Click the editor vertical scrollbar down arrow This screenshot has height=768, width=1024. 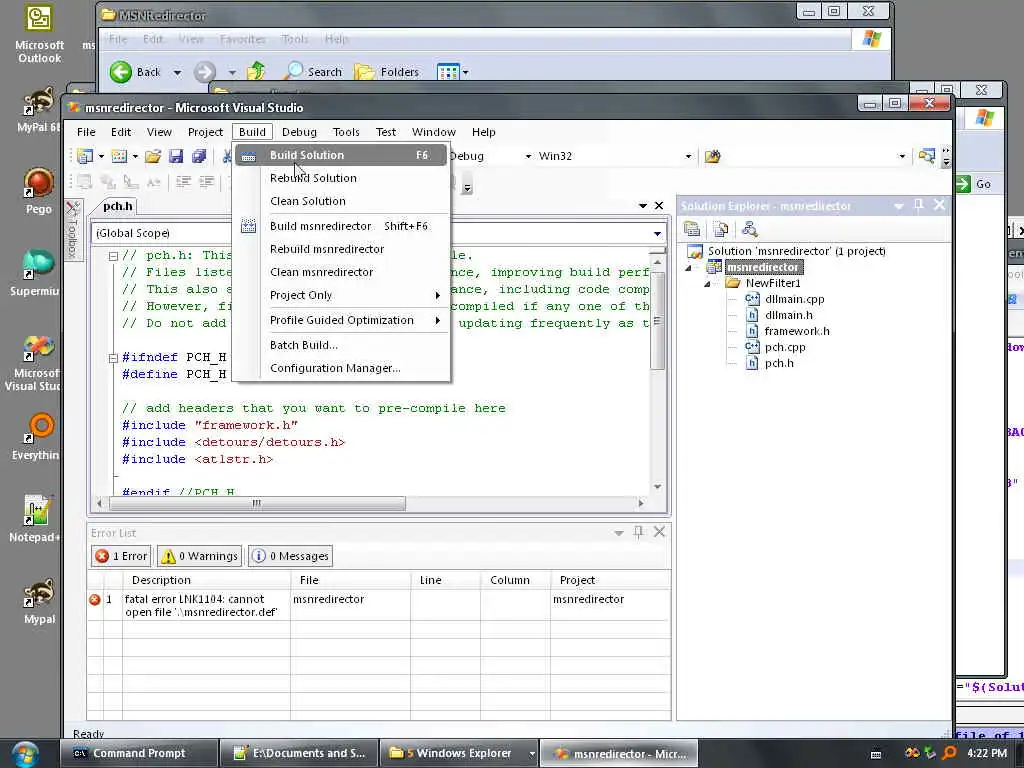[658, 487]
